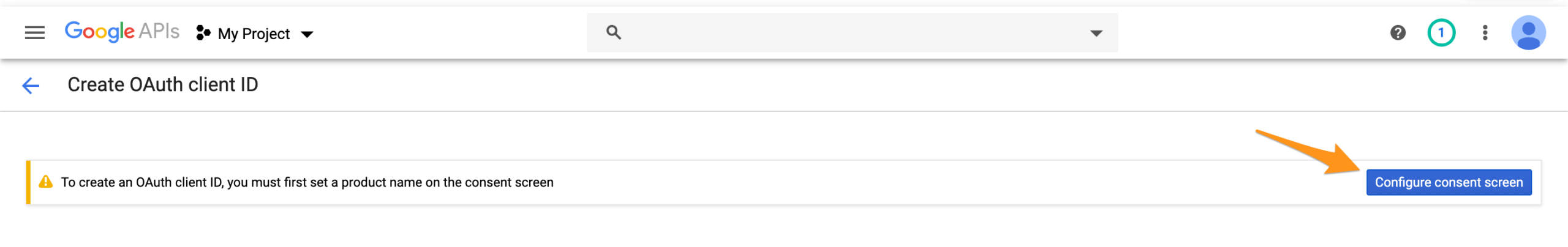Expand the My Project dropdown arrow

[x=307, y=34]
